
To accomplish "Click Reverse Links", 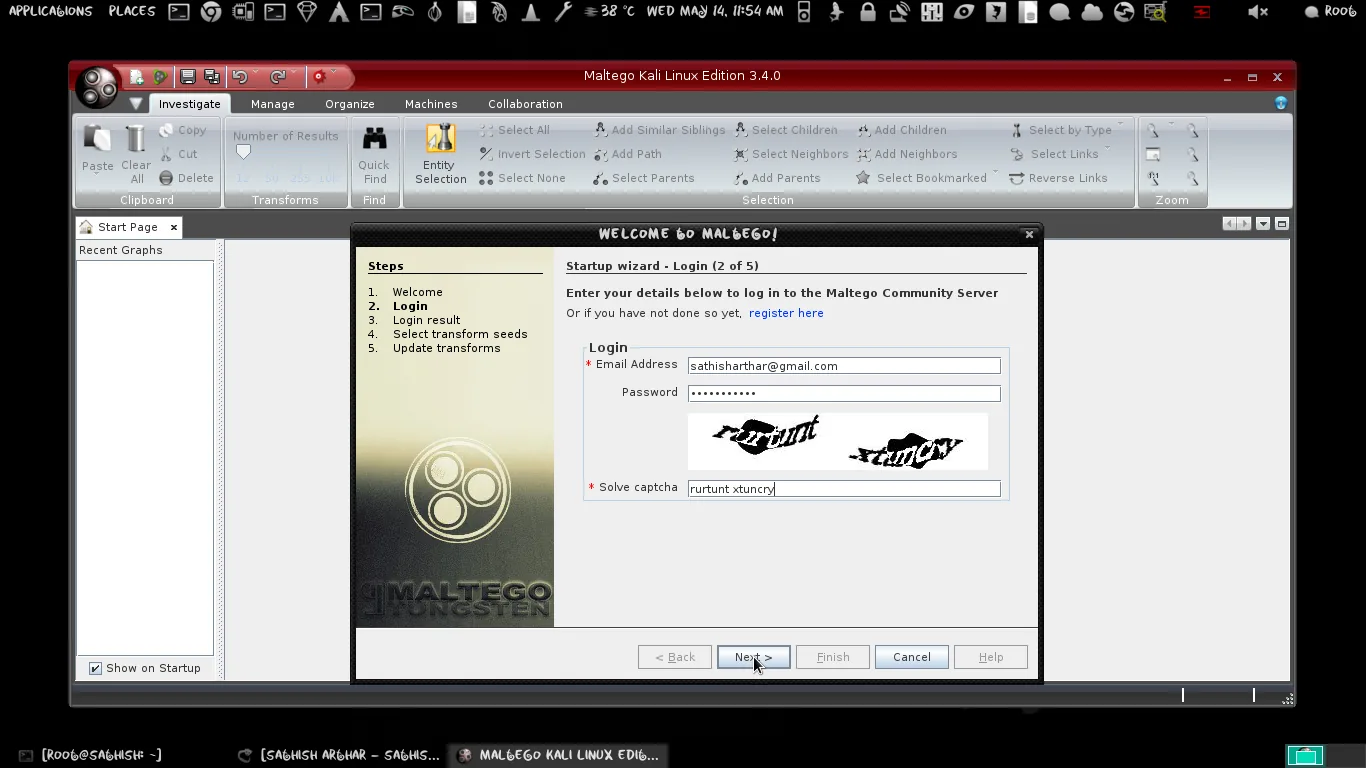I will point(1058,178).
